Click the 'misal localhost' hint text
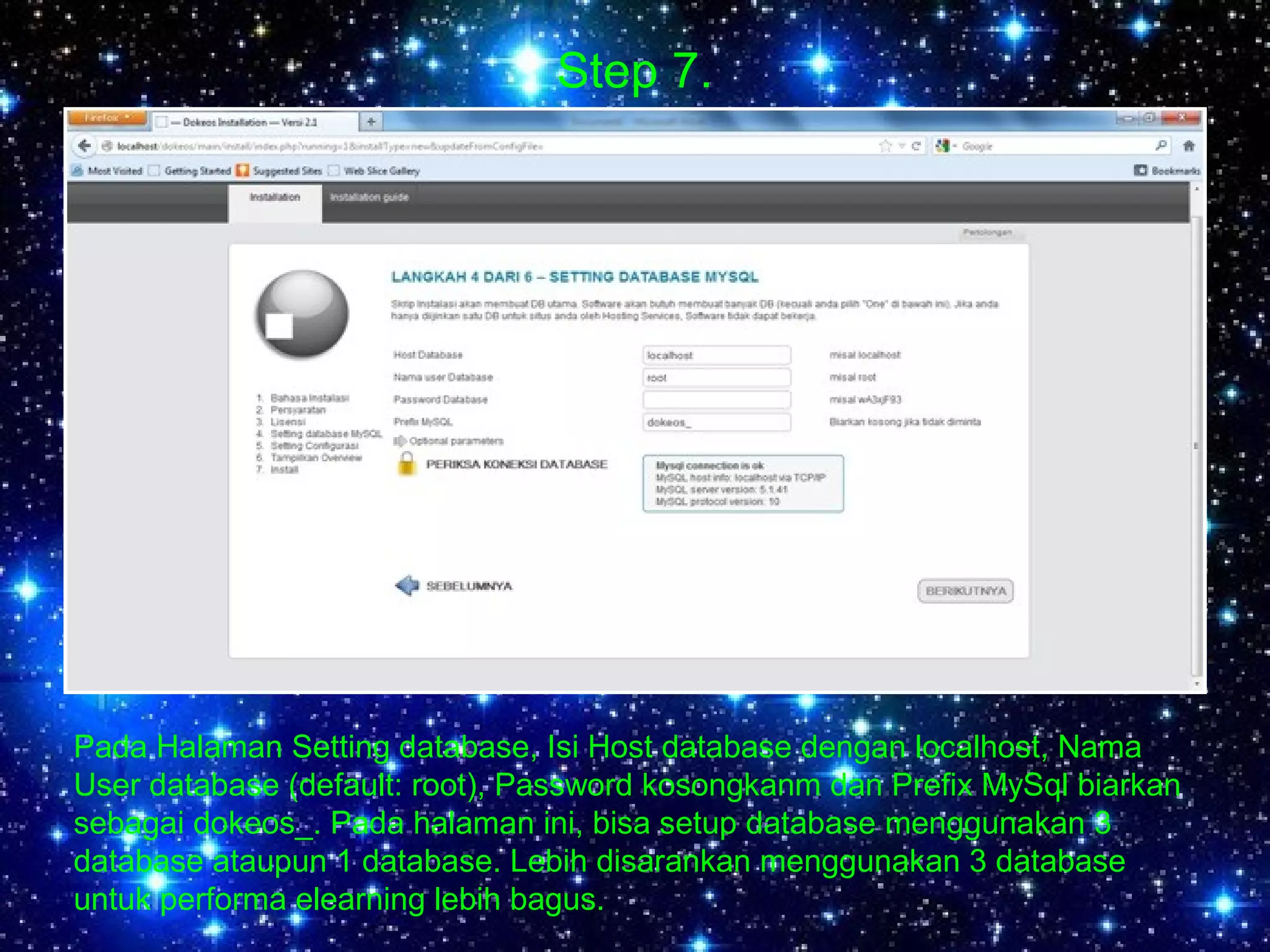This screenshot has height=952, width=1270. [x=865, y=355]
